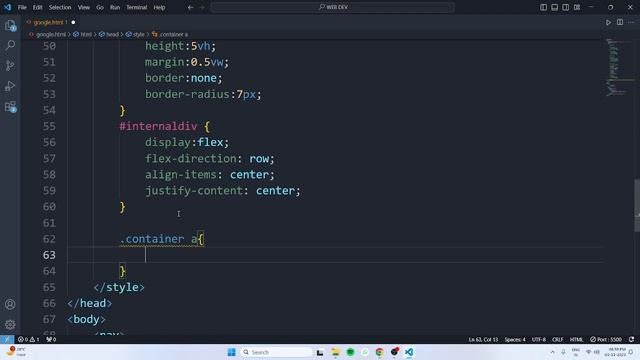The height and width of the screenshot is (360, 640).
Task: Click Ln 63, Col 13 in status bar
Action: tap(483, 339)
